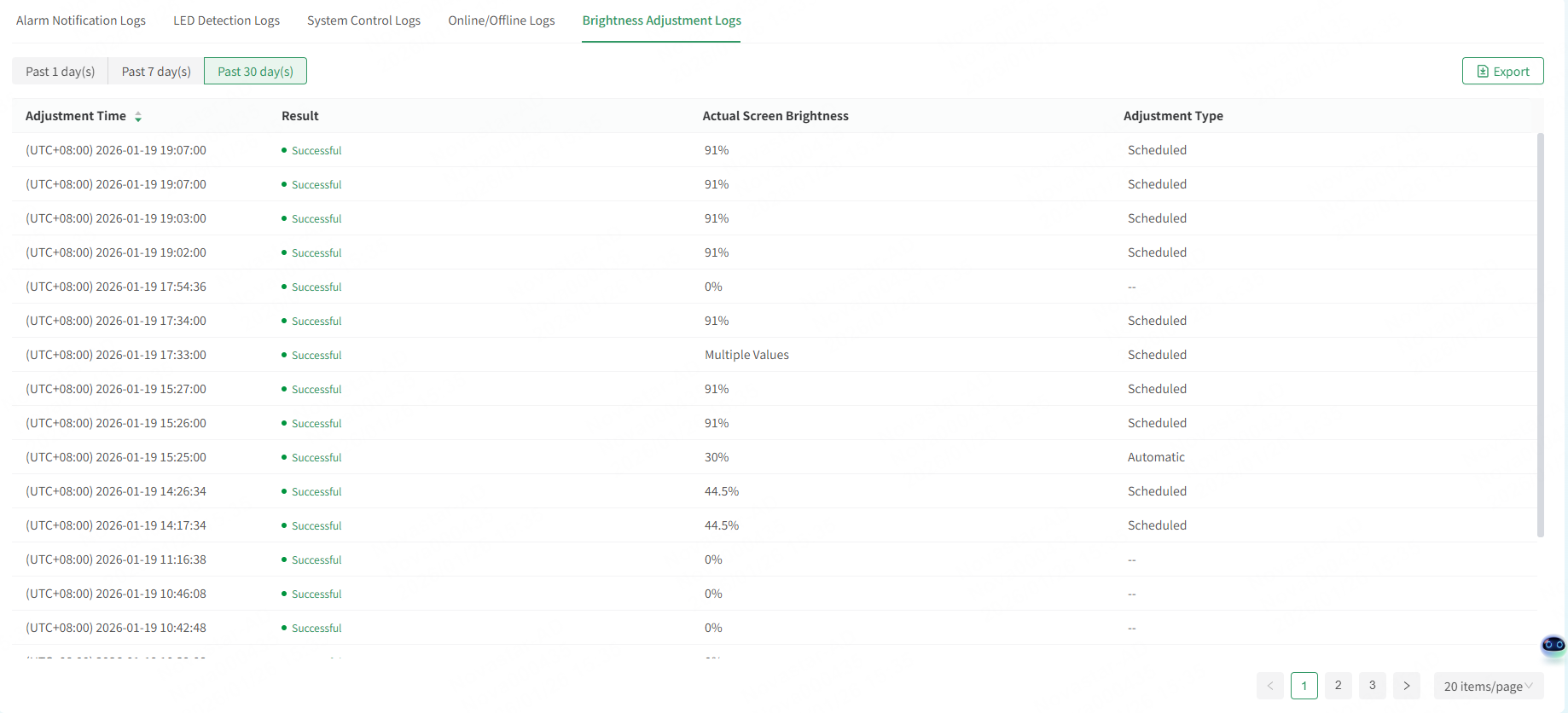
Task: Switch to System Control Logs tab
Action: pyautogui.click(x=363, y=20)
